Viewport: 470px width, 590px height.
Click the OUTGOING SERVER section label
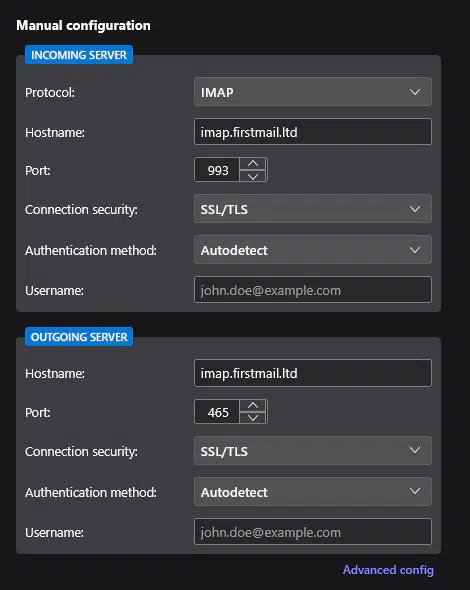click(x=79, y=337)
